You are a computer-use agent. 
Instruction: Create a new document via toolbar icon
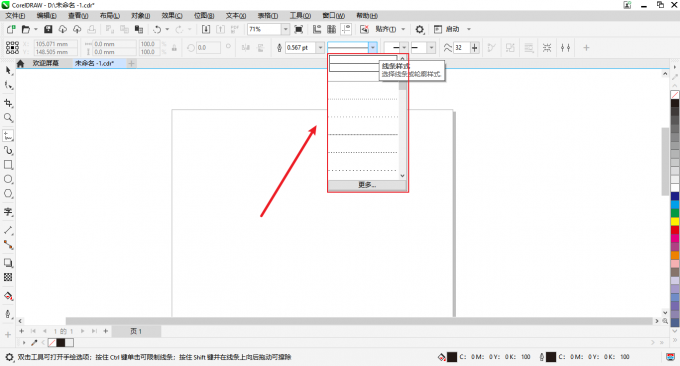[11, 29]
